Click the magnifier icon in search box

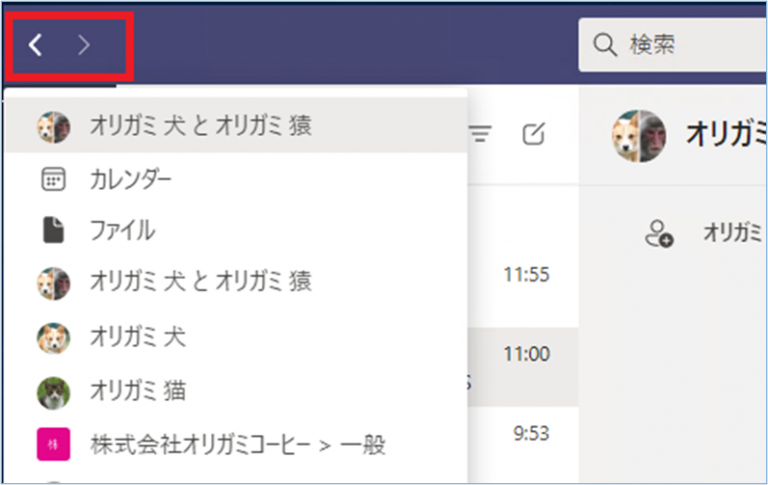[x=604, y=45]
